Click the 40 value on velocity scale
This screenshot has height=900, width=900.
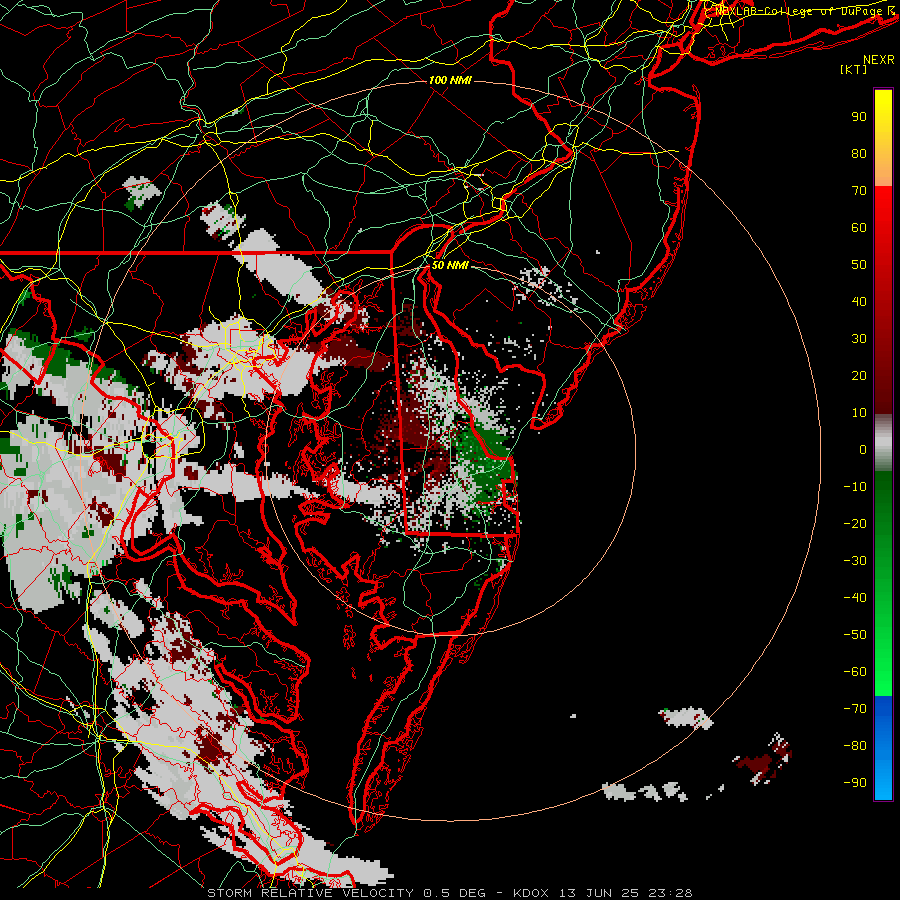tap(859, 302)
